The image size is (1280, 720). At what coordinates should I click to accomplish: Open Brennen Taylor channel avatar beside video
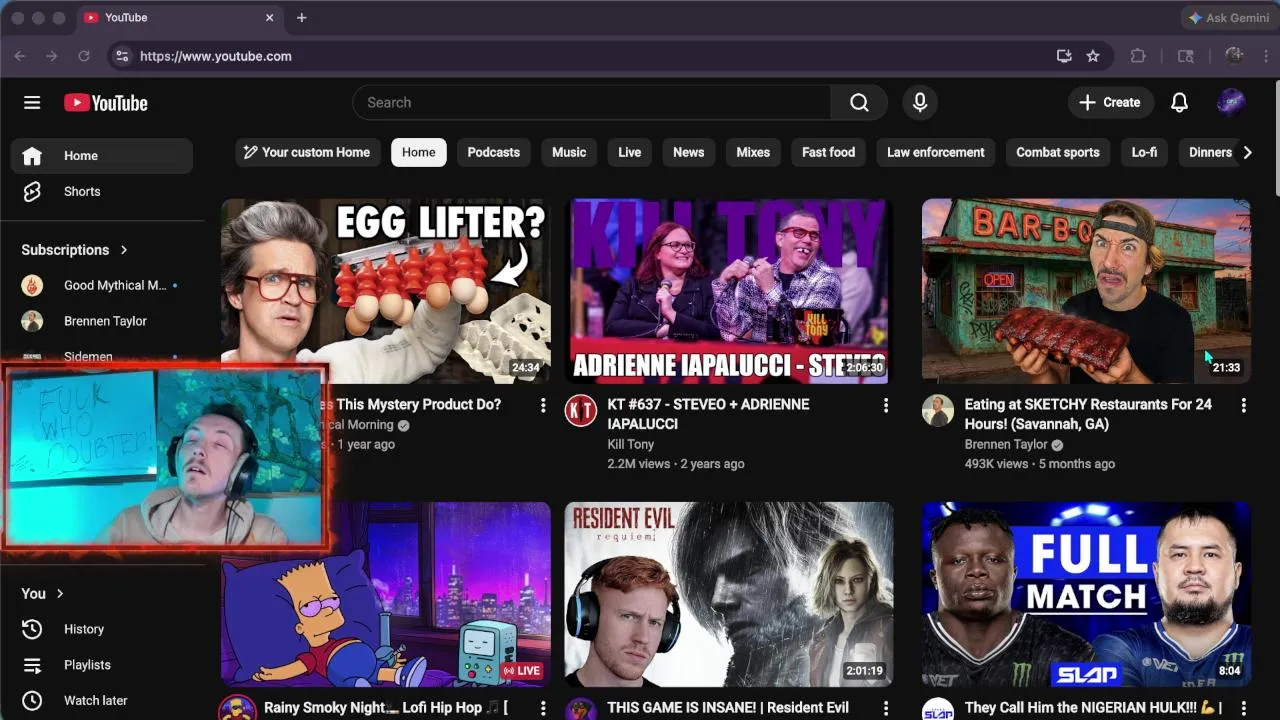[x=938, y=411]
